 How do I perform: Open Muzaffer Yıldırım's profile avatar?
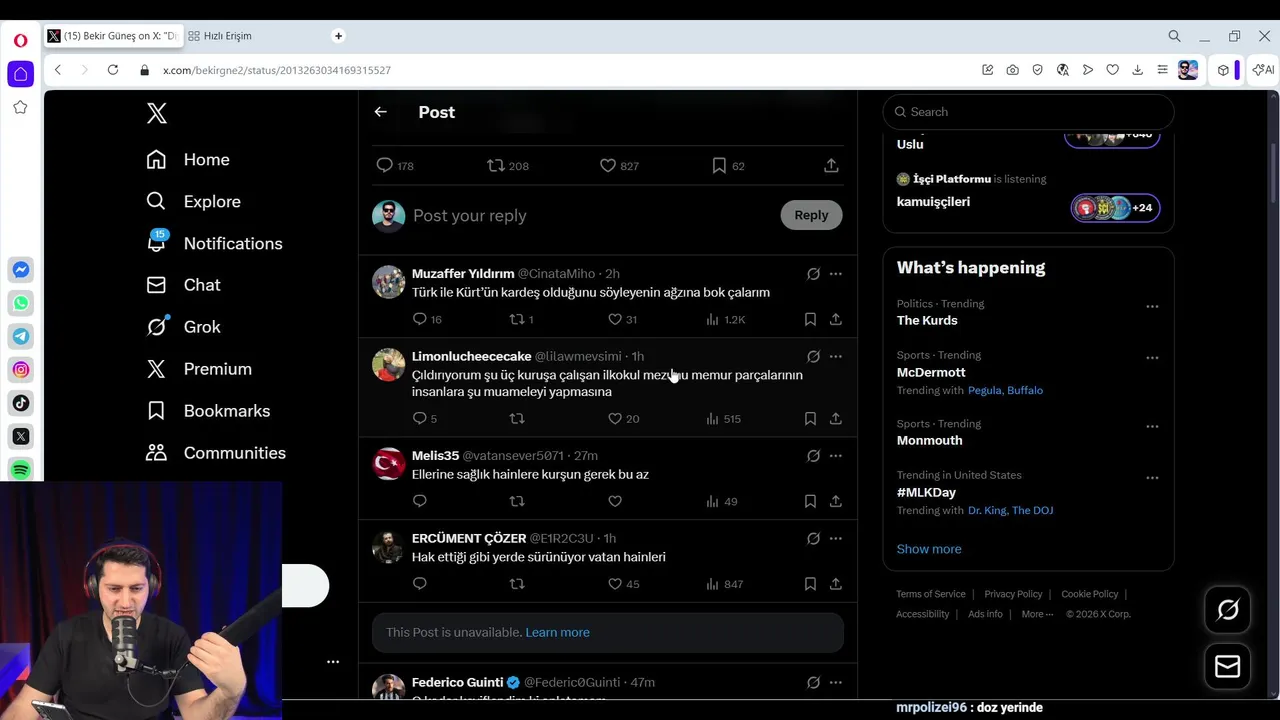coord(389,282)
